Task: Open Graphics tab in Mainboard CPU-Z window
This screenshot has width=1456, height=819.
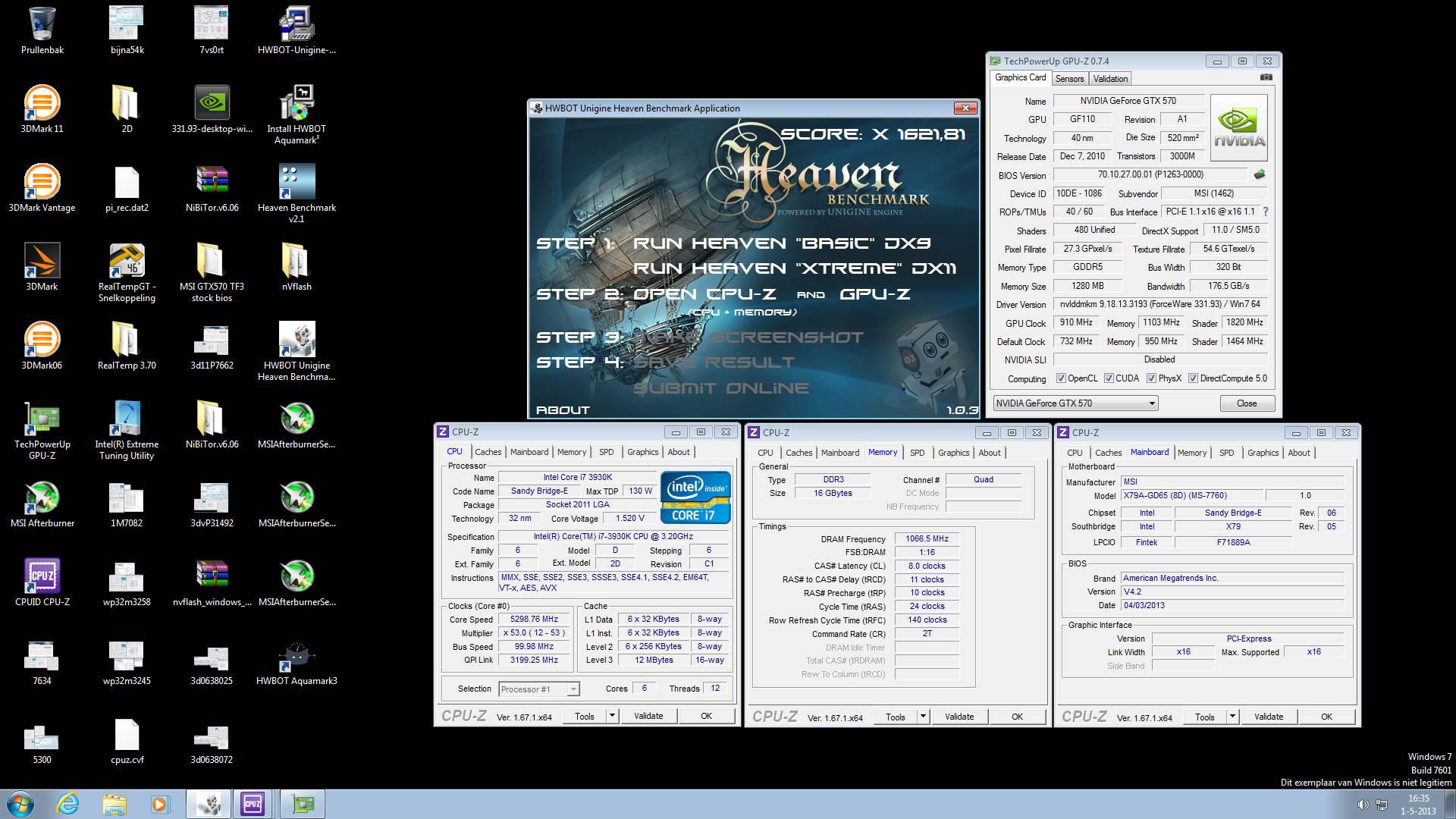Action: click(1263, 453)
